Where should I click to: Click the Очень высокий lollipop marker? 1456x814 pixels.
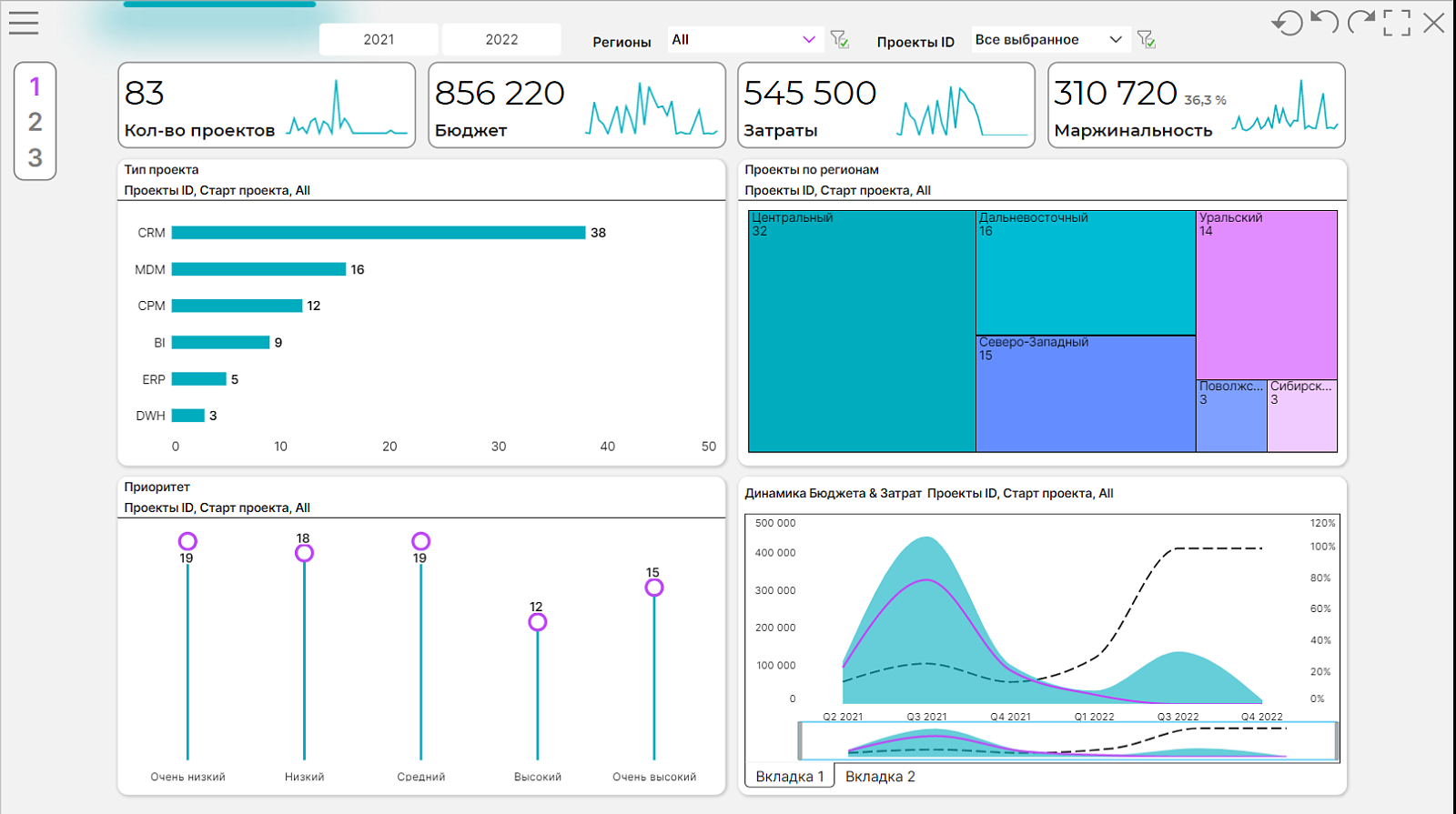point(653,588)
